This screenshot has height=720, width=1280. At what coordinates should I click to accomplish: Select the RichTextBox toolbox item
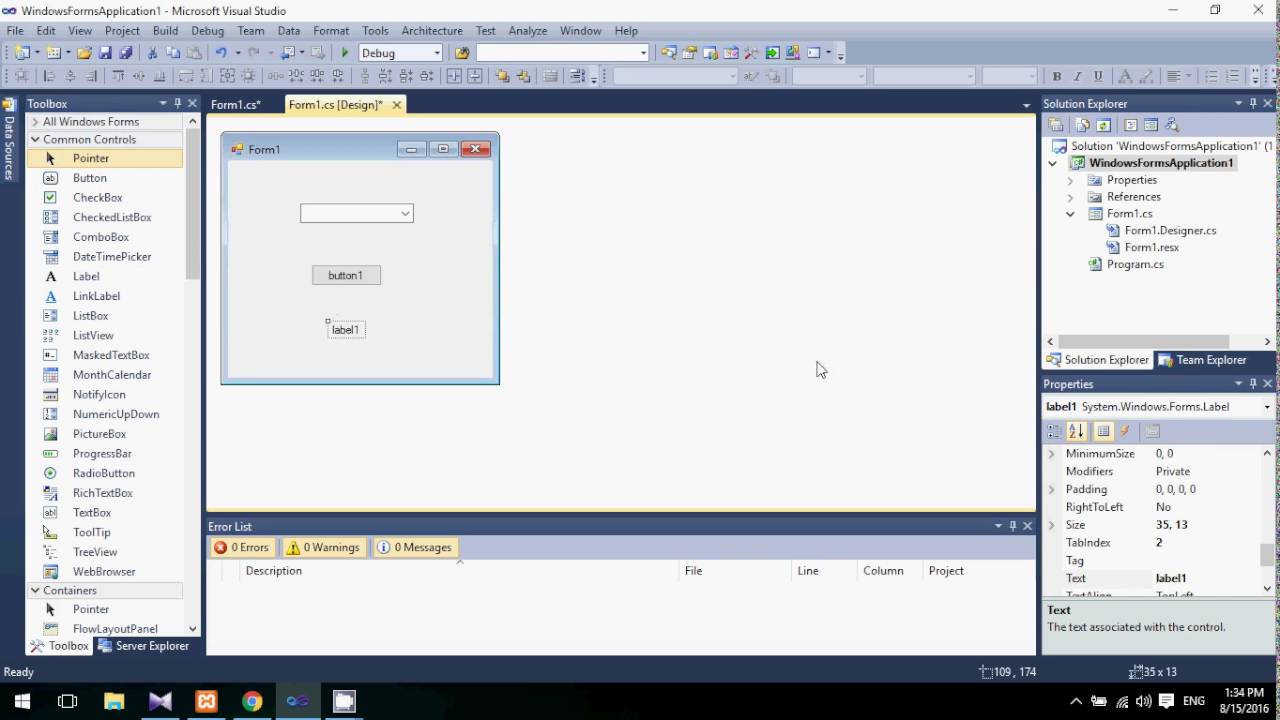pyautogui.click(x=103, y=493)
